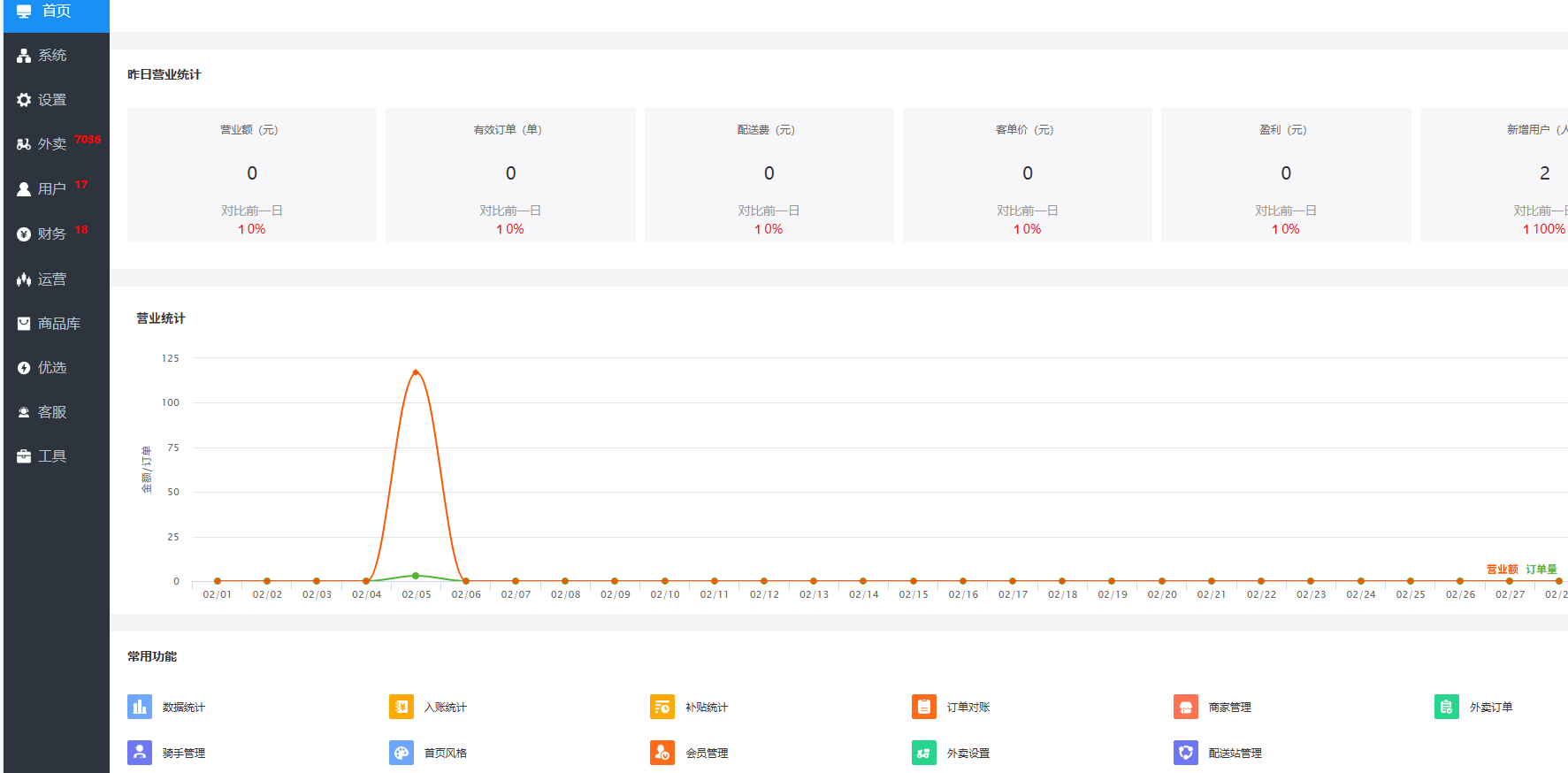Open the 骑手管理 rider icon
Image resolution: width=1568 pixels, height=773 pixels.
tap(140, 753)
